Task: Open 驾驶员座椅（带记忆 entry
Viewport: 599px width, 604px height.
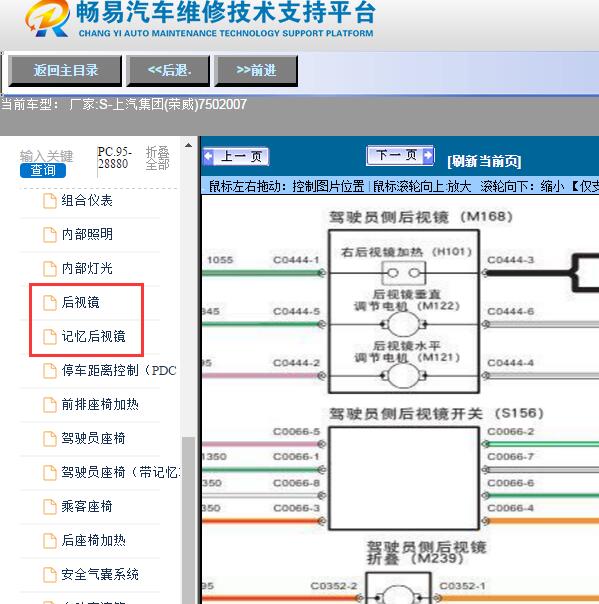Action: [121, 472]
